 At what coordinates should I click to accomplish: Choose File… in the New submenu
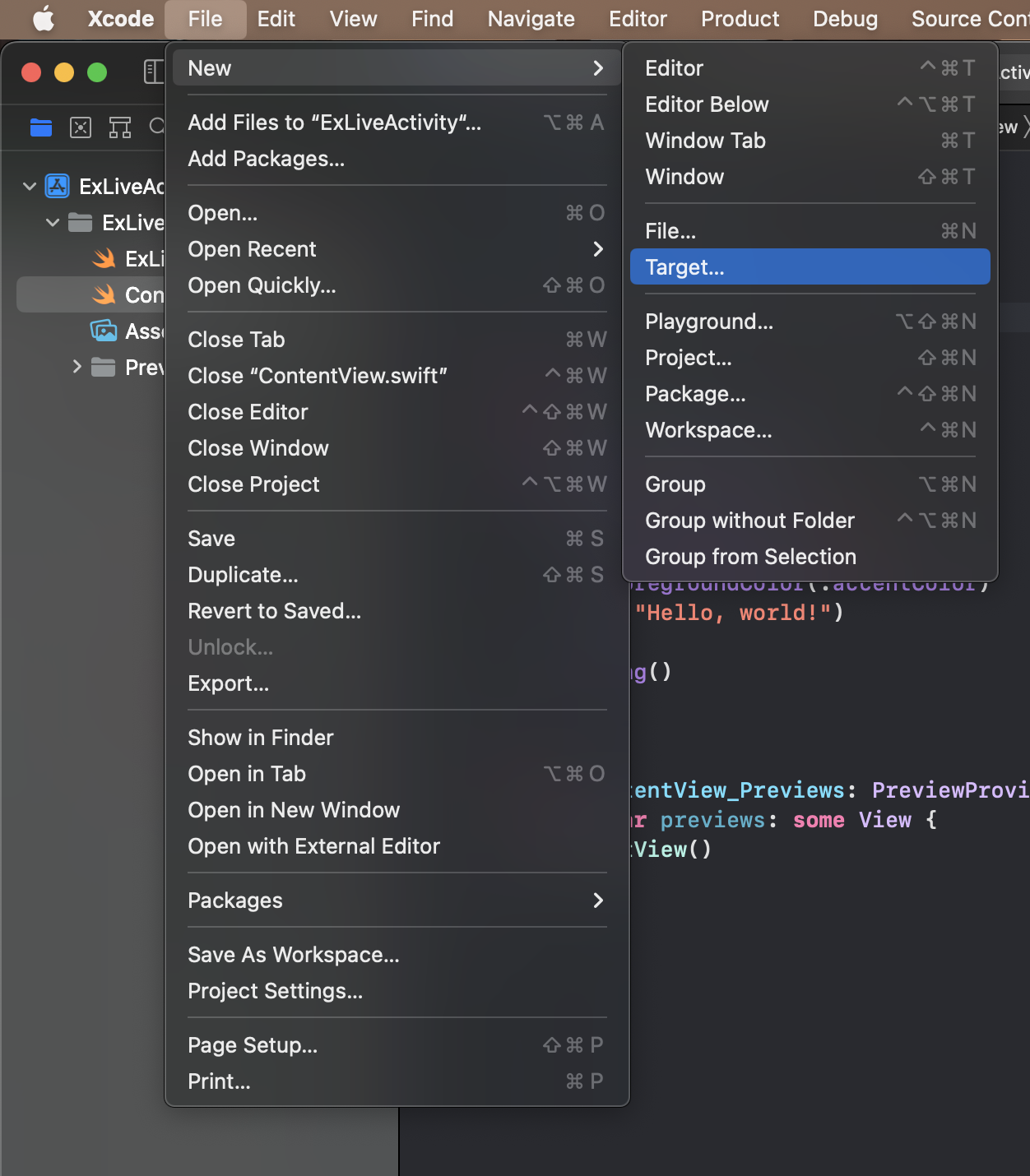pyautogui.click(x=810, y=231)
